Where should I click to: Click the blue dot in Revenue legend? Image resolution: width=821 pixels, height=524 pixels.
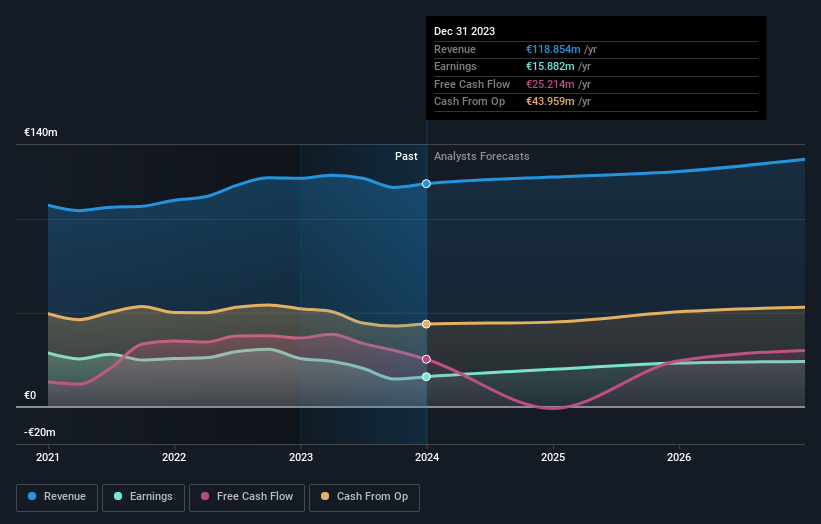point(32,496)
